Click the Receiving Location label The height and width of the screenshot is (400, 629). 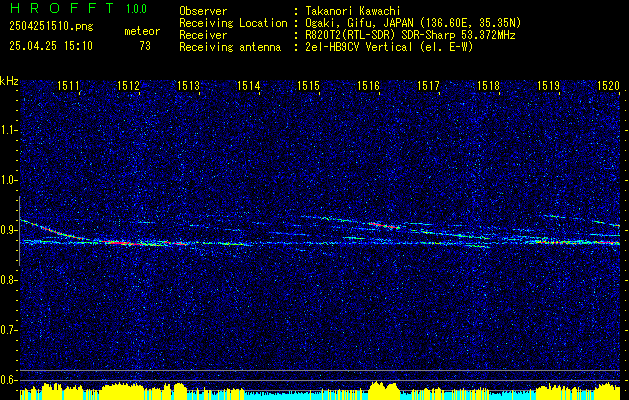[x=233, y=23]
